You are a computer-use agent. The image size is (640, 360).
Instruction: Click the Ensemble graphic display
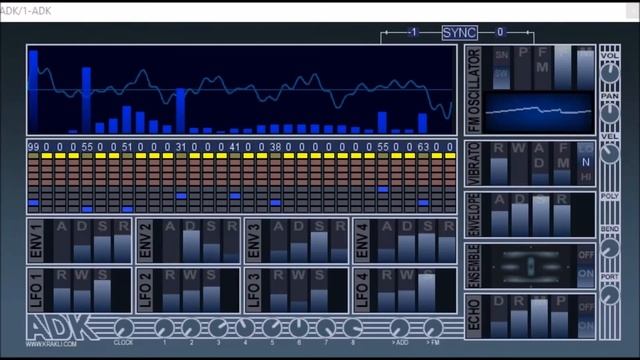(x=531, y=266)
